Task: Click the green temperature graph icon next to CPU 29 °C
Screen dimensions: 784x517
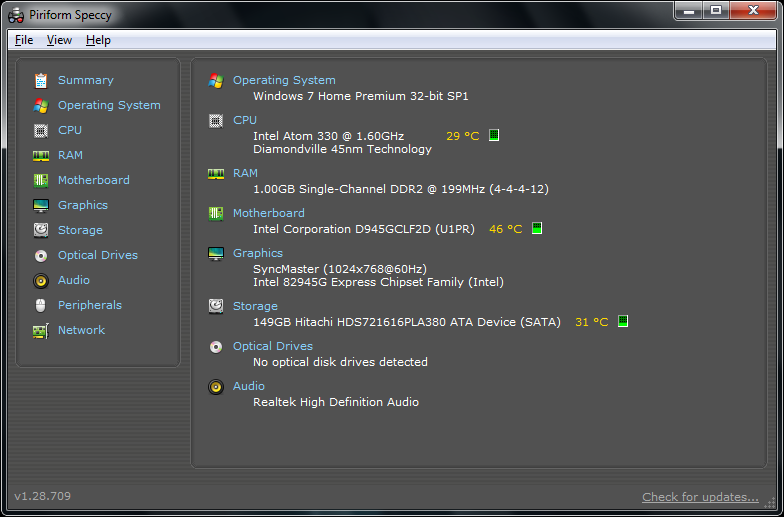Action: tap(494, 135)
